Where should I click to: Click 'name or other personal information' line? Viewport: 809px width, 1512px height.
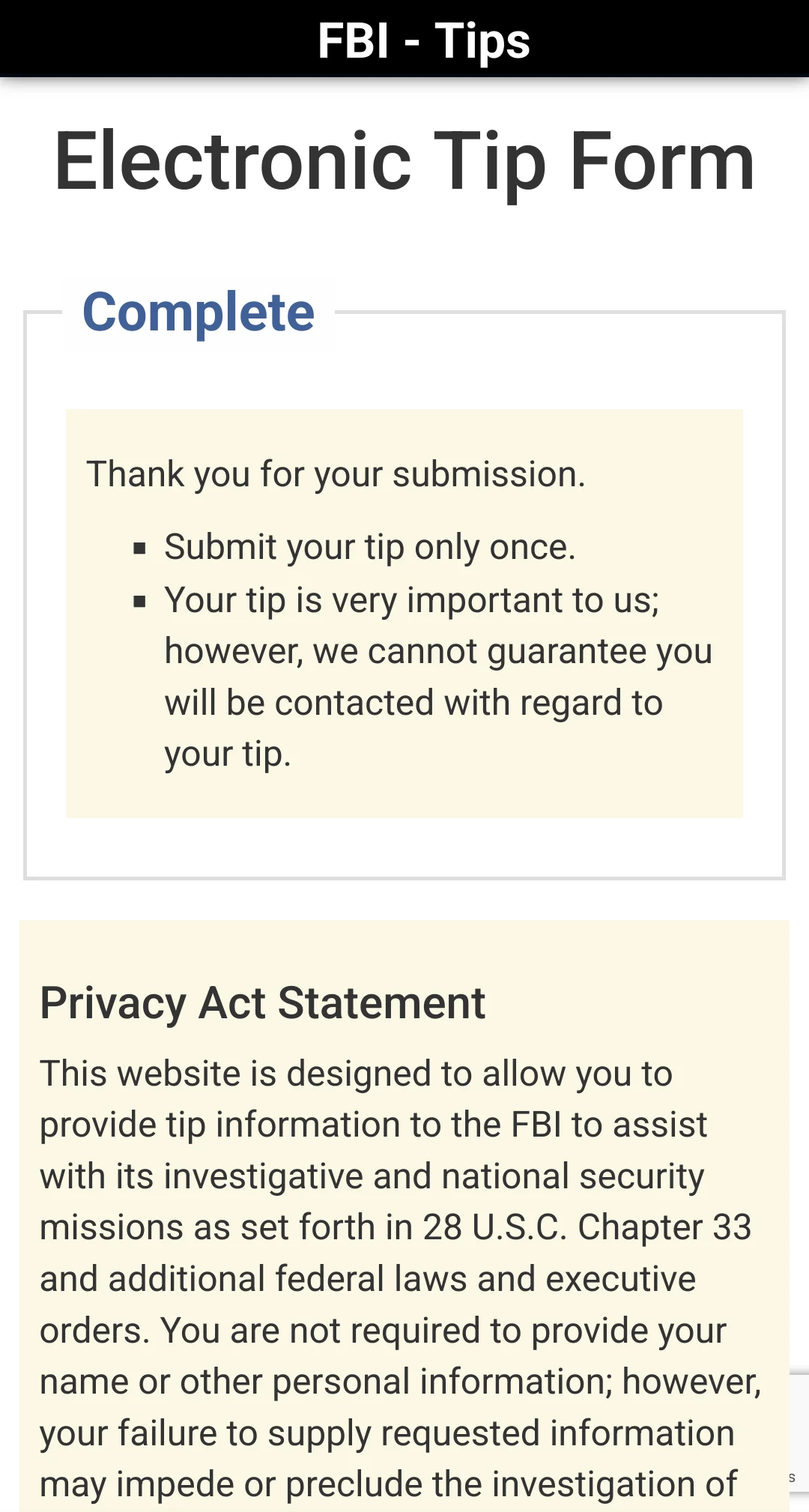[x=401, y=1382]
